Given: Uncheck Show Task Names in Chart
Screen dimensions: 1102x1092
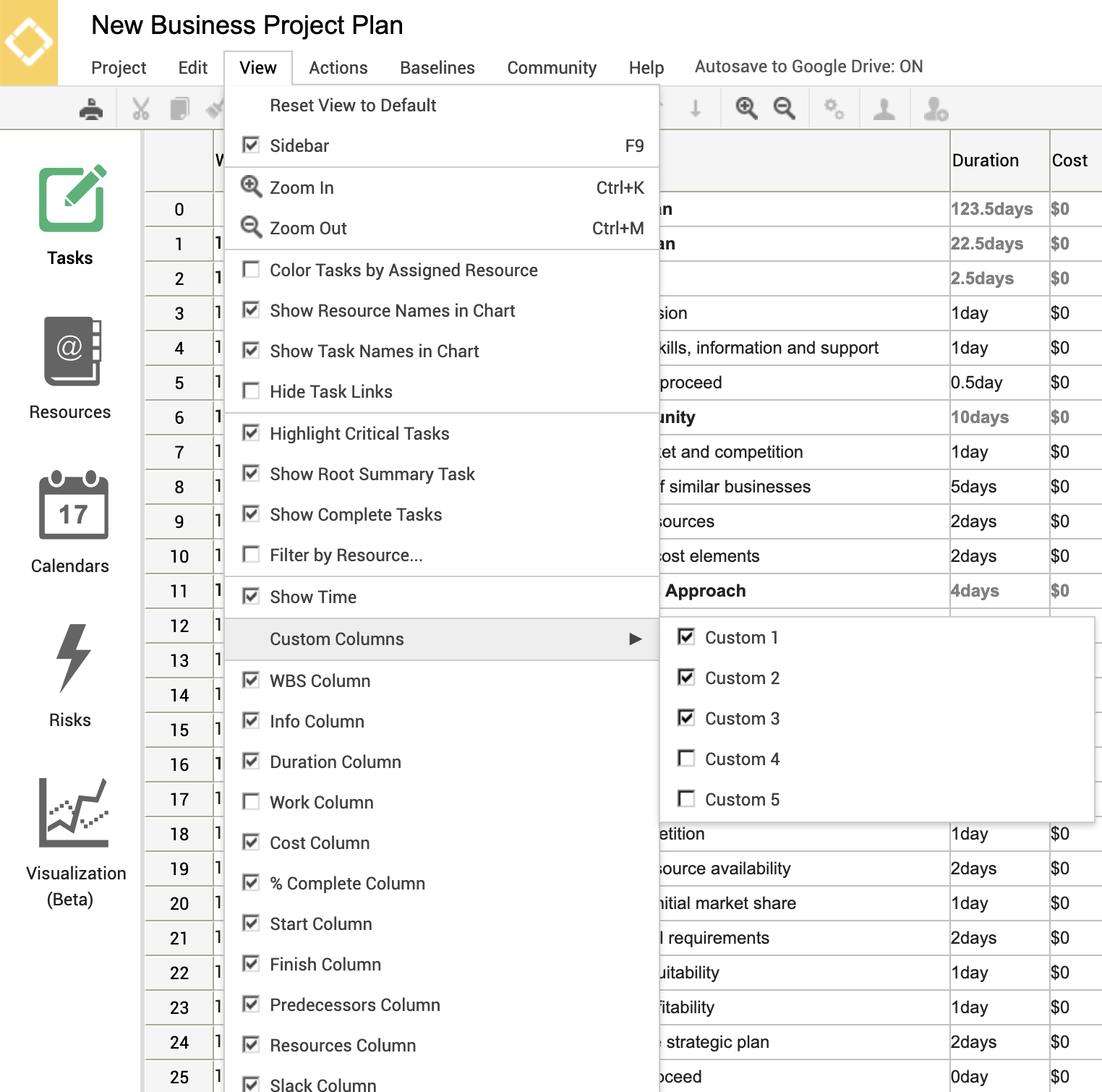Looking at the screenshot, I should tap(251, 351).
